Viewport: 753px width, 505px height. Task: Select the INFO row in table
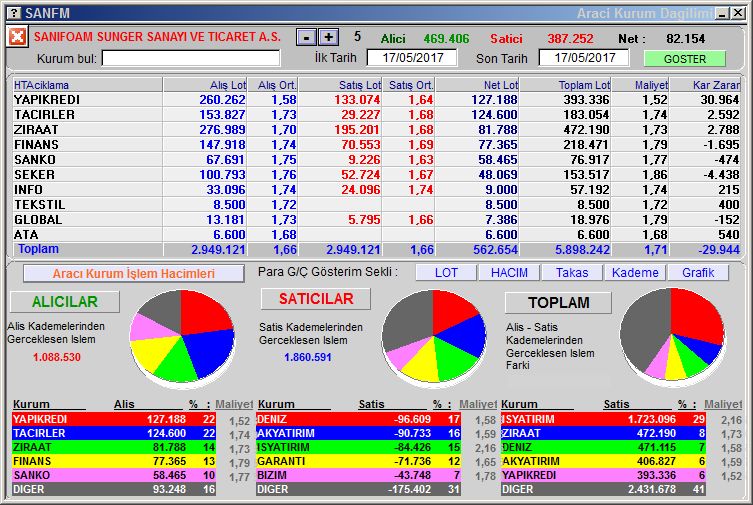(376, 190)
